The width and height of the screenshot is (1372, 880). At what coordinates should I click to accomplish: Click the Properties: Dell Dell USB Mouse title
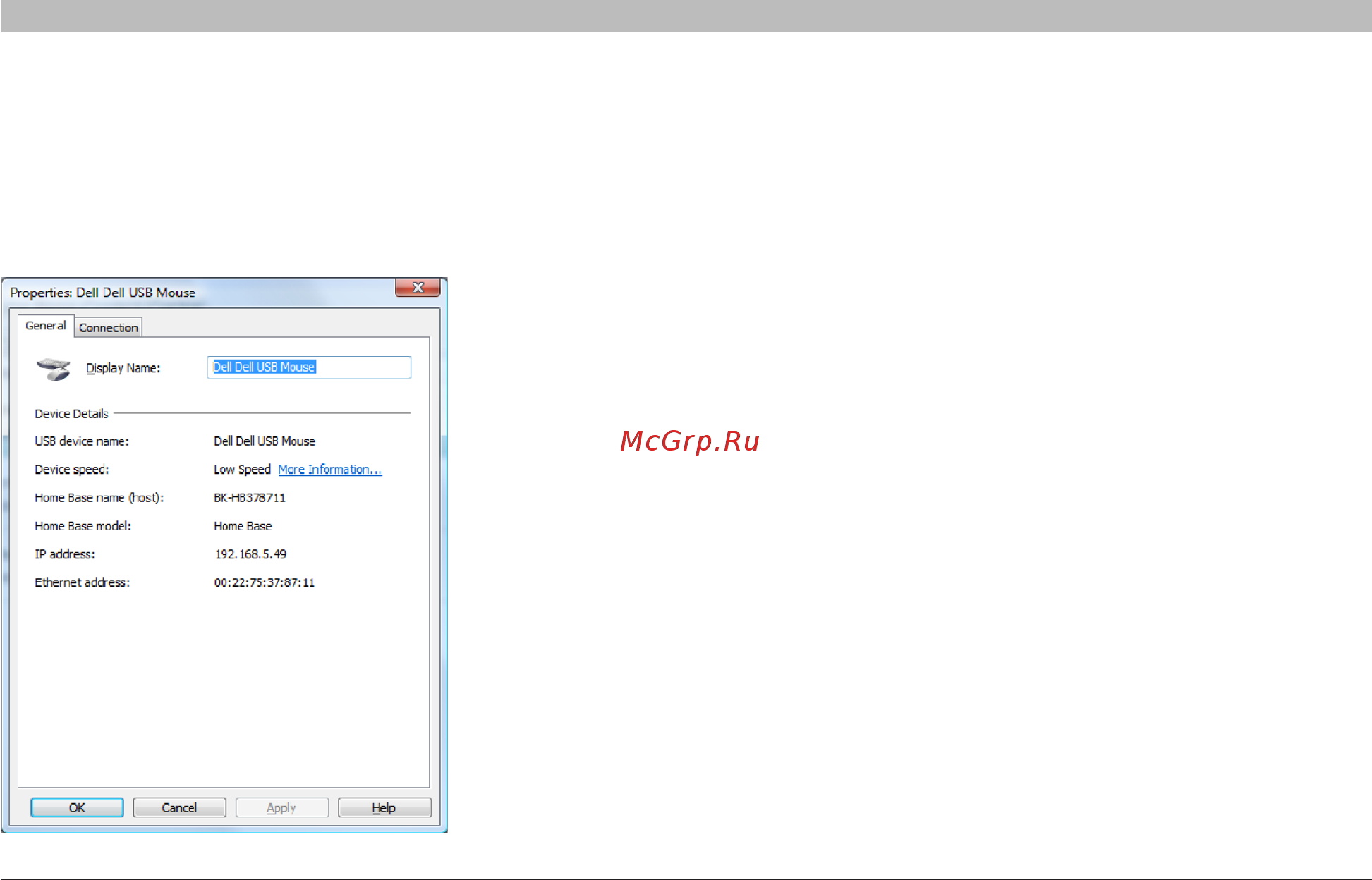click(103, 293)
